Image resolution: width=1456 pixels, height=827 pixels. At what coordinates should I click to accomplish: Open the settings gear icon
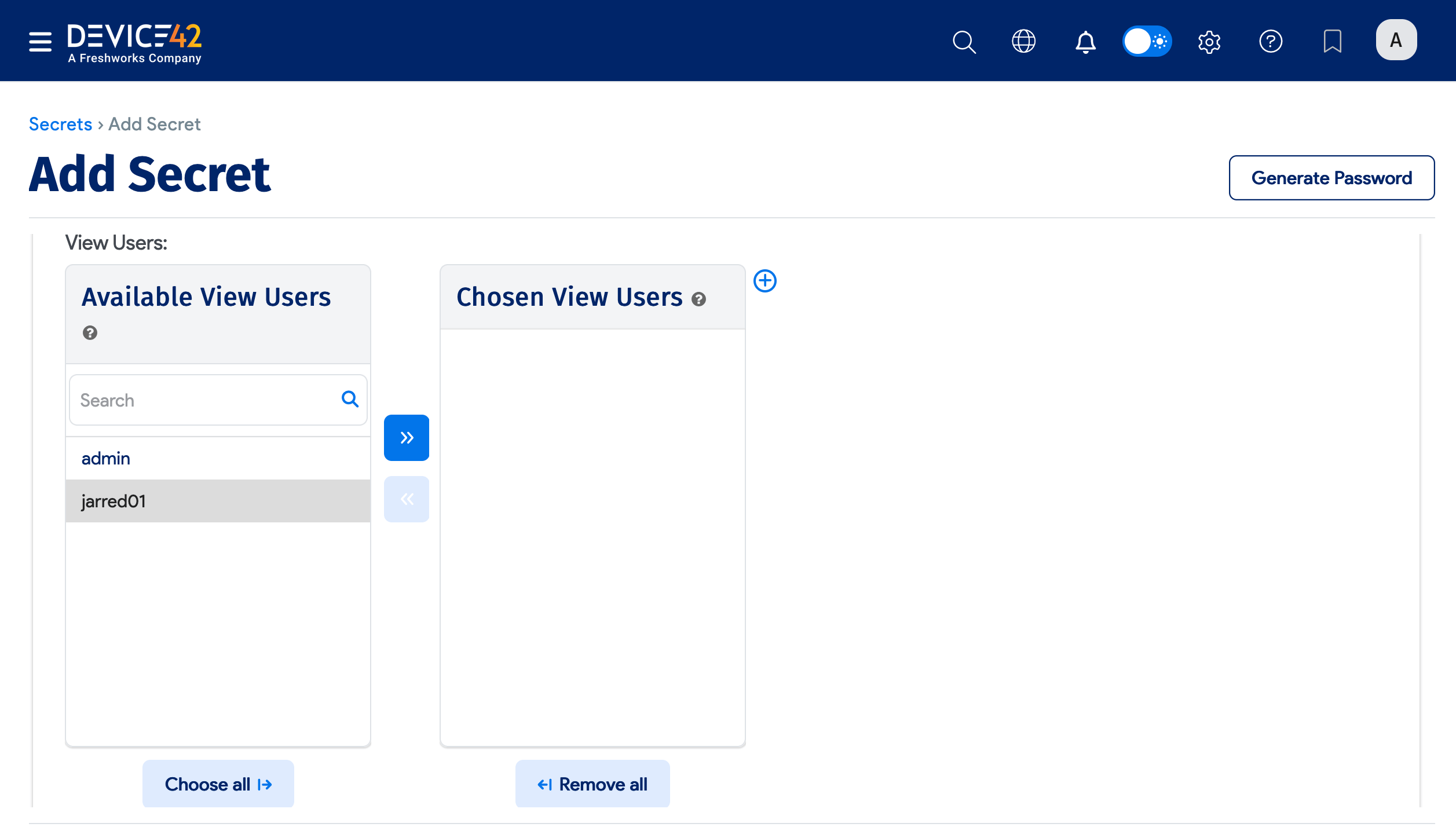pos(1209,41)
